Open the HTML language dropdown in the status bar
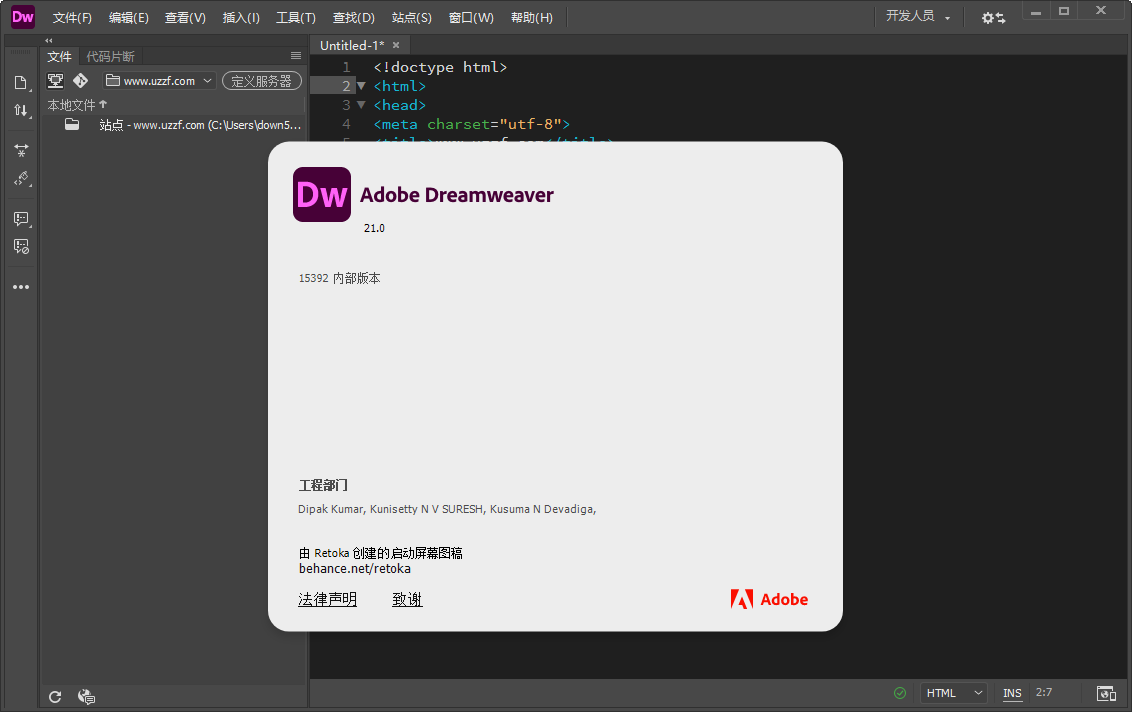 coord(954,693)
